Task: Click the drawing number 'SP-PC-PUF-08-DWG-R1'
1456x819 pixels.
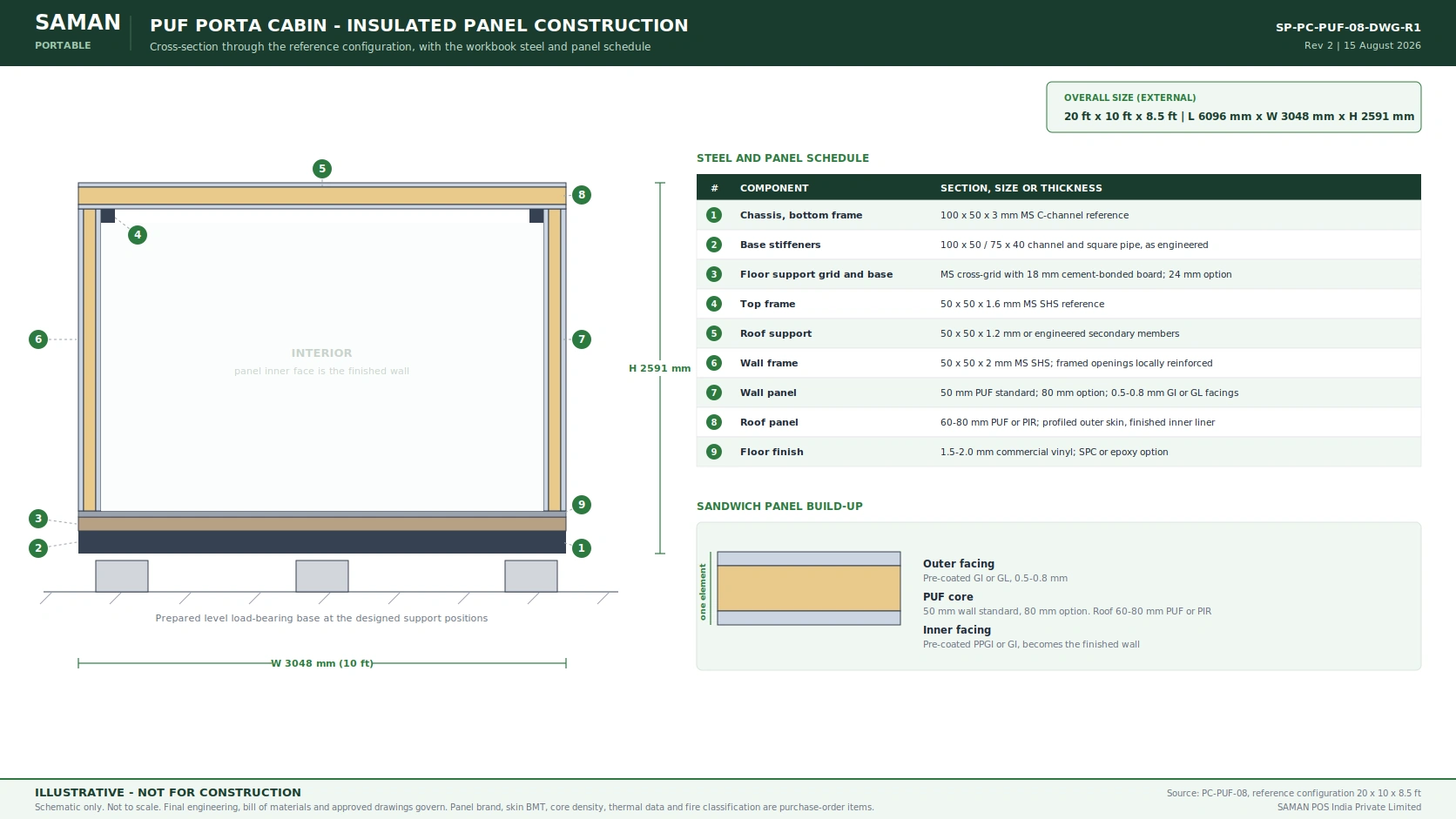Action: 1348,28
